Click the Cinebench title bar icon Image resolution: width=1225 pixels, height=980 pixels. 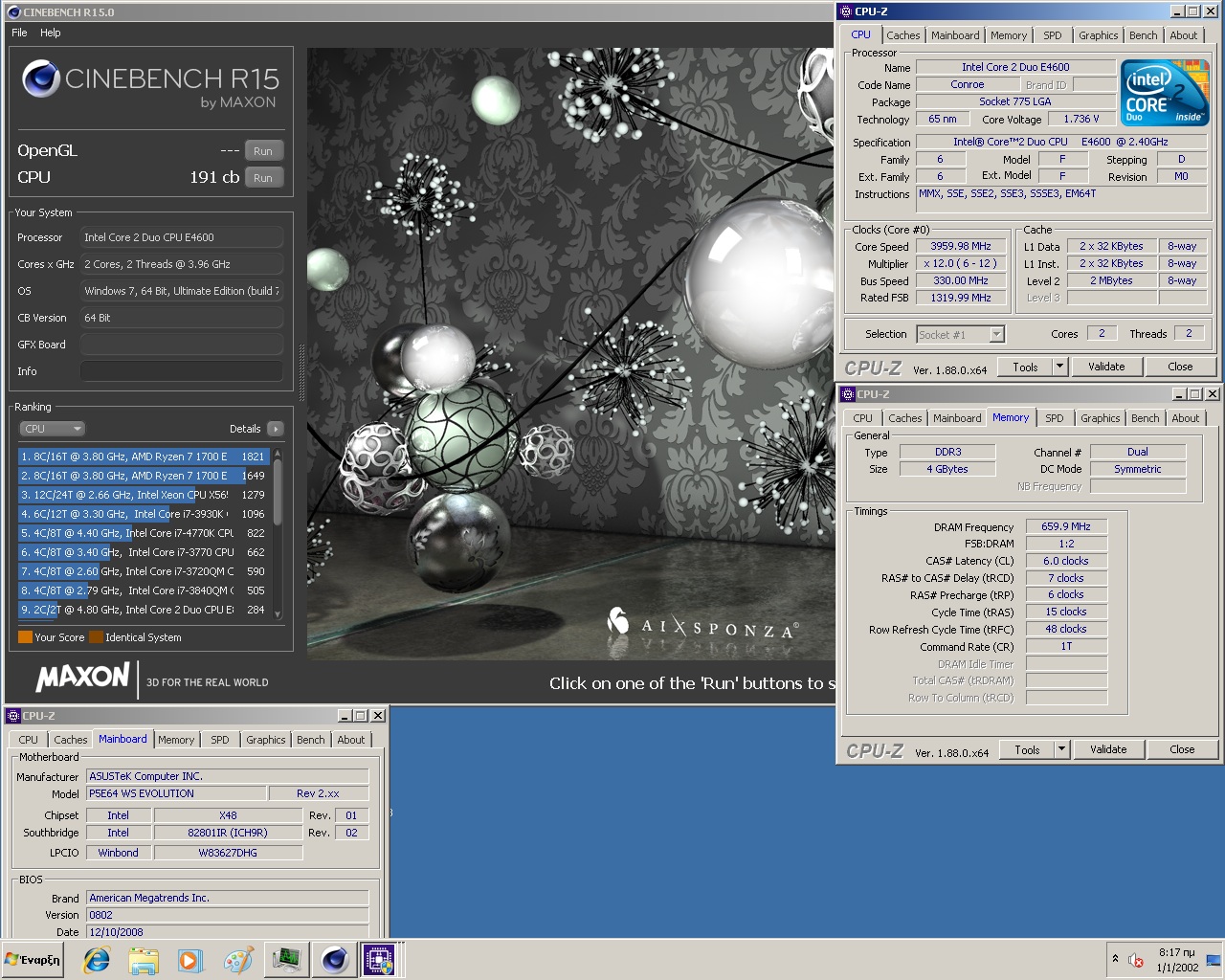point(13,12)
